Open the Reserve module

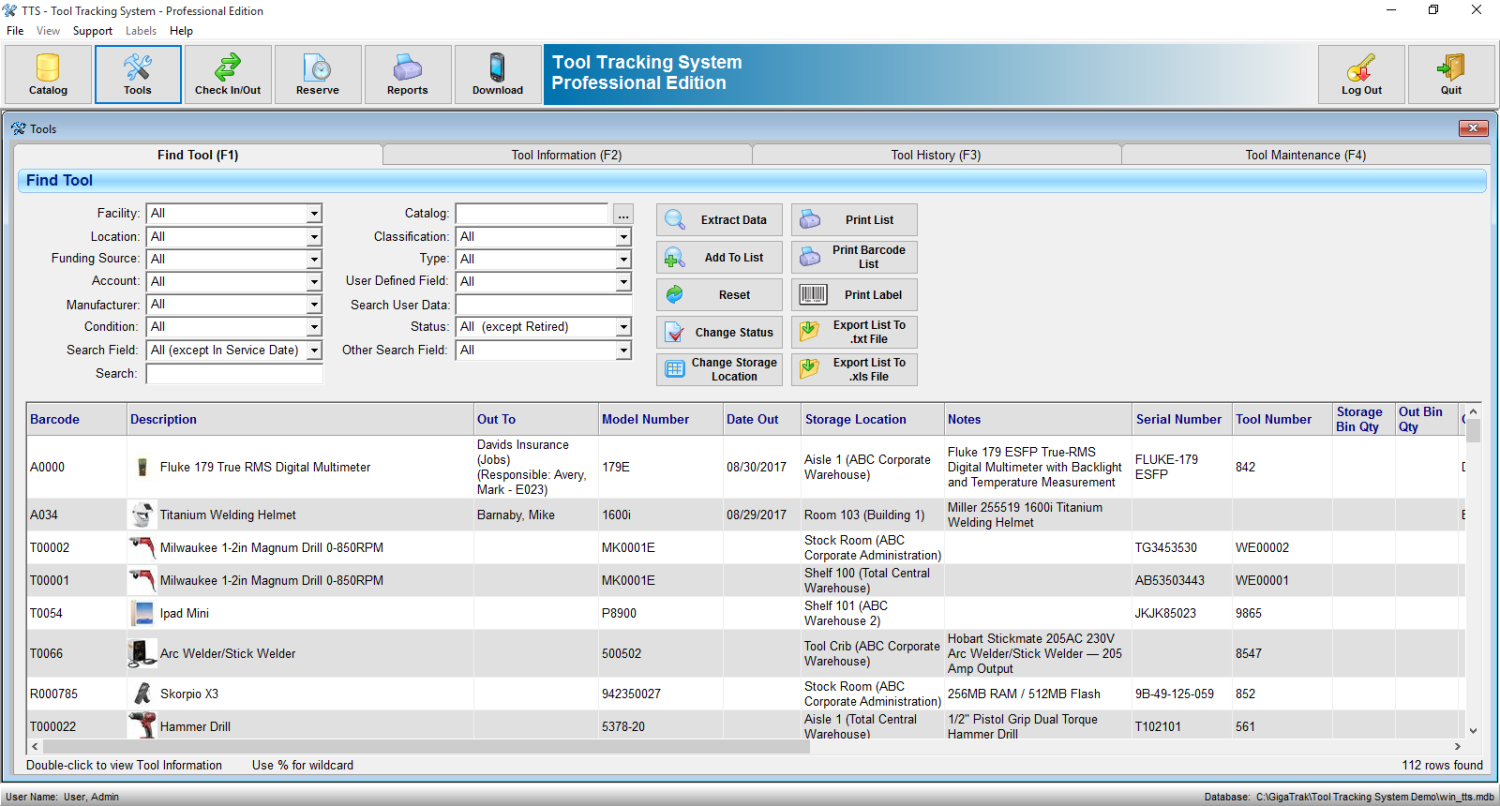(317, 74)
